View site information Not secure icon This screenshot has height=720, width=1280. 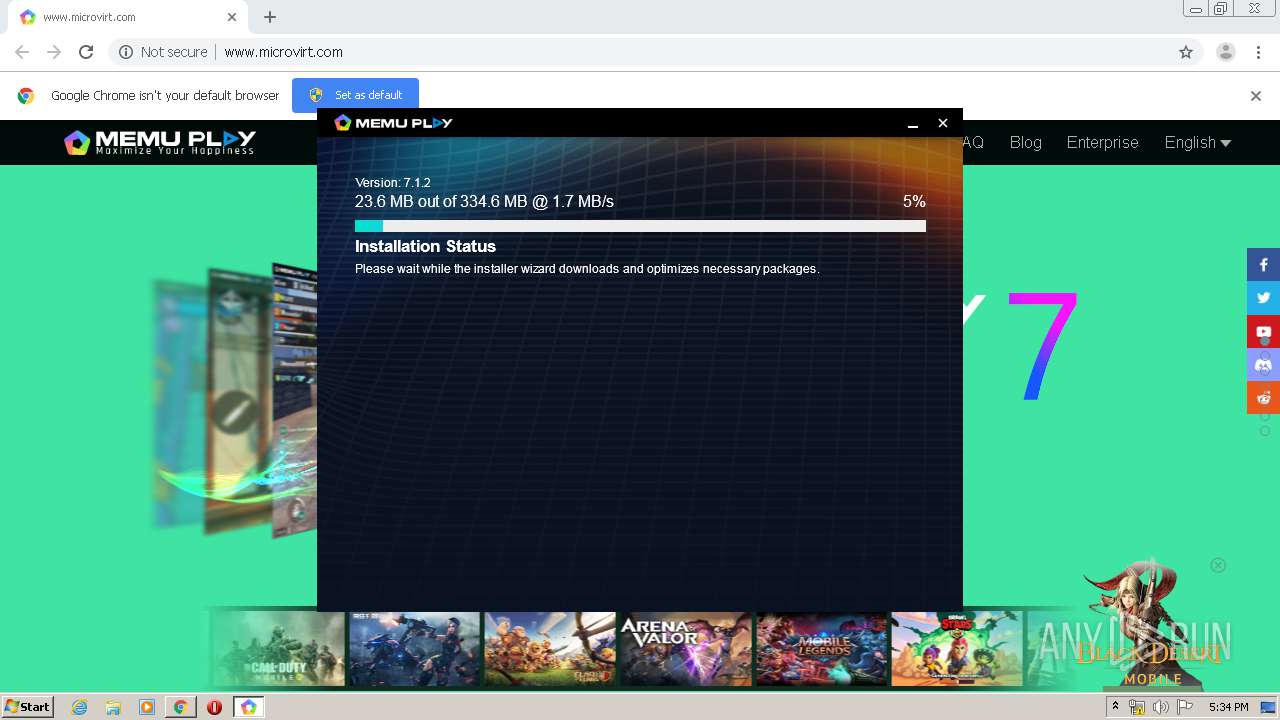pos(126,52)
